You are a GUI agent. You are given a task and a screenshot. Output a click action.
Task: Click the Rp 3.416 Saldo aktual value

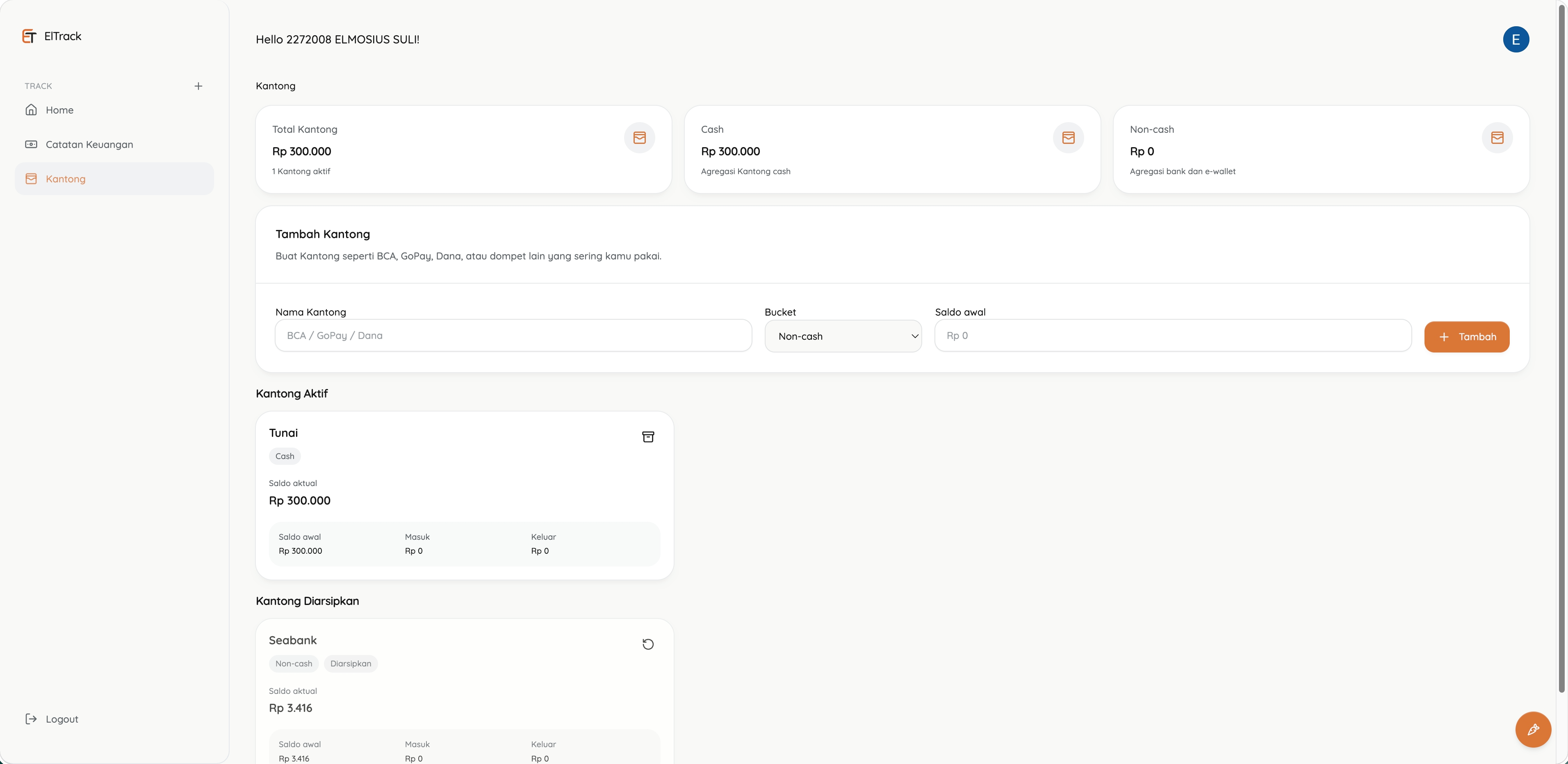coord(290,708)
